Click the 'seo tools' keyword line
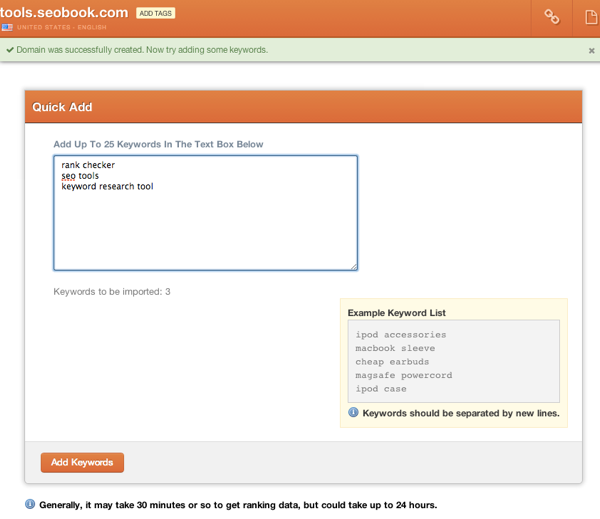The width and height of the screenshot is (600, 519). [80, 176]
